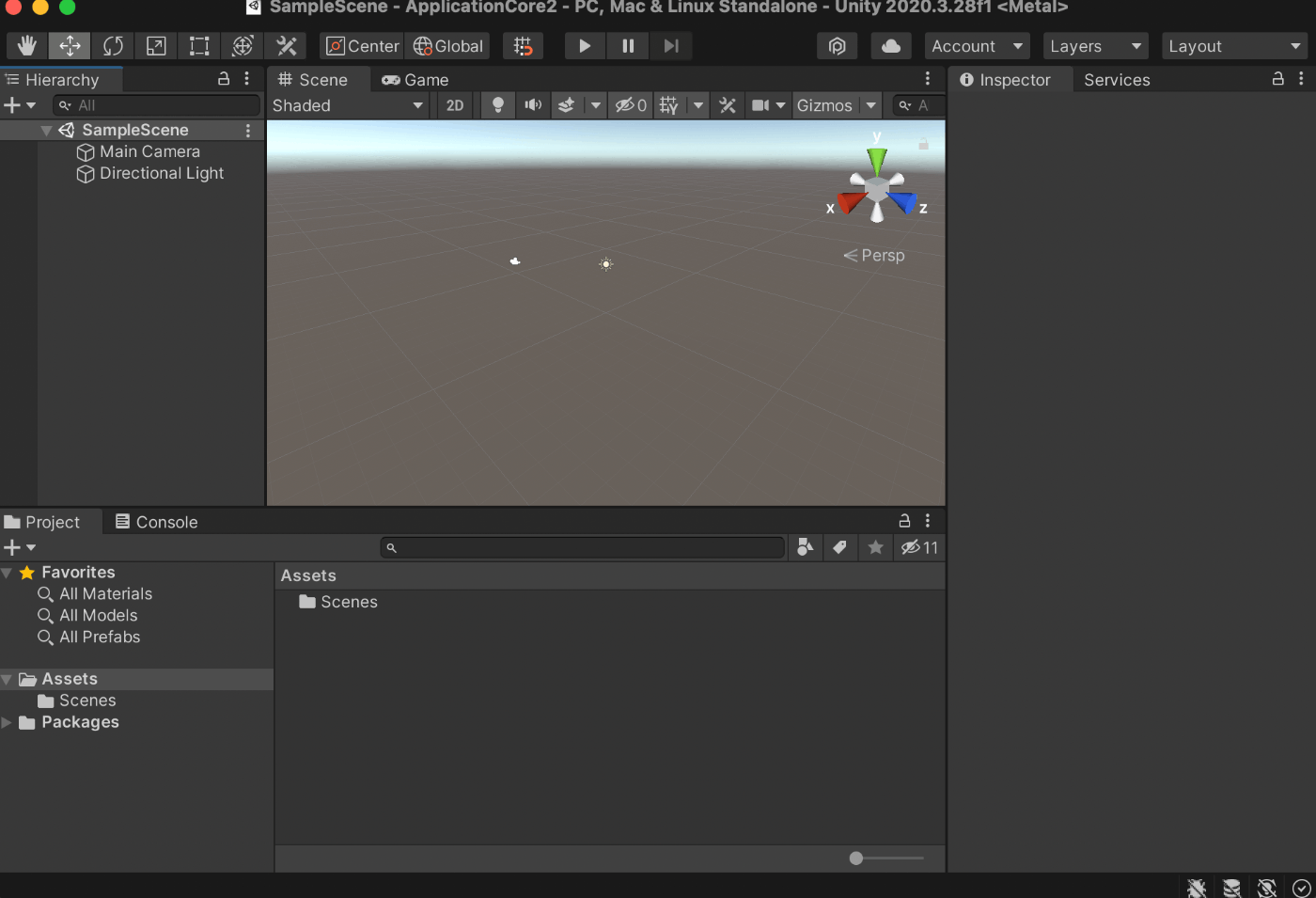Screen dimensions: 1316x898
Task: Select the directional light gizmo in Scene
Action: pyautogui.click(x=606, y=264)
